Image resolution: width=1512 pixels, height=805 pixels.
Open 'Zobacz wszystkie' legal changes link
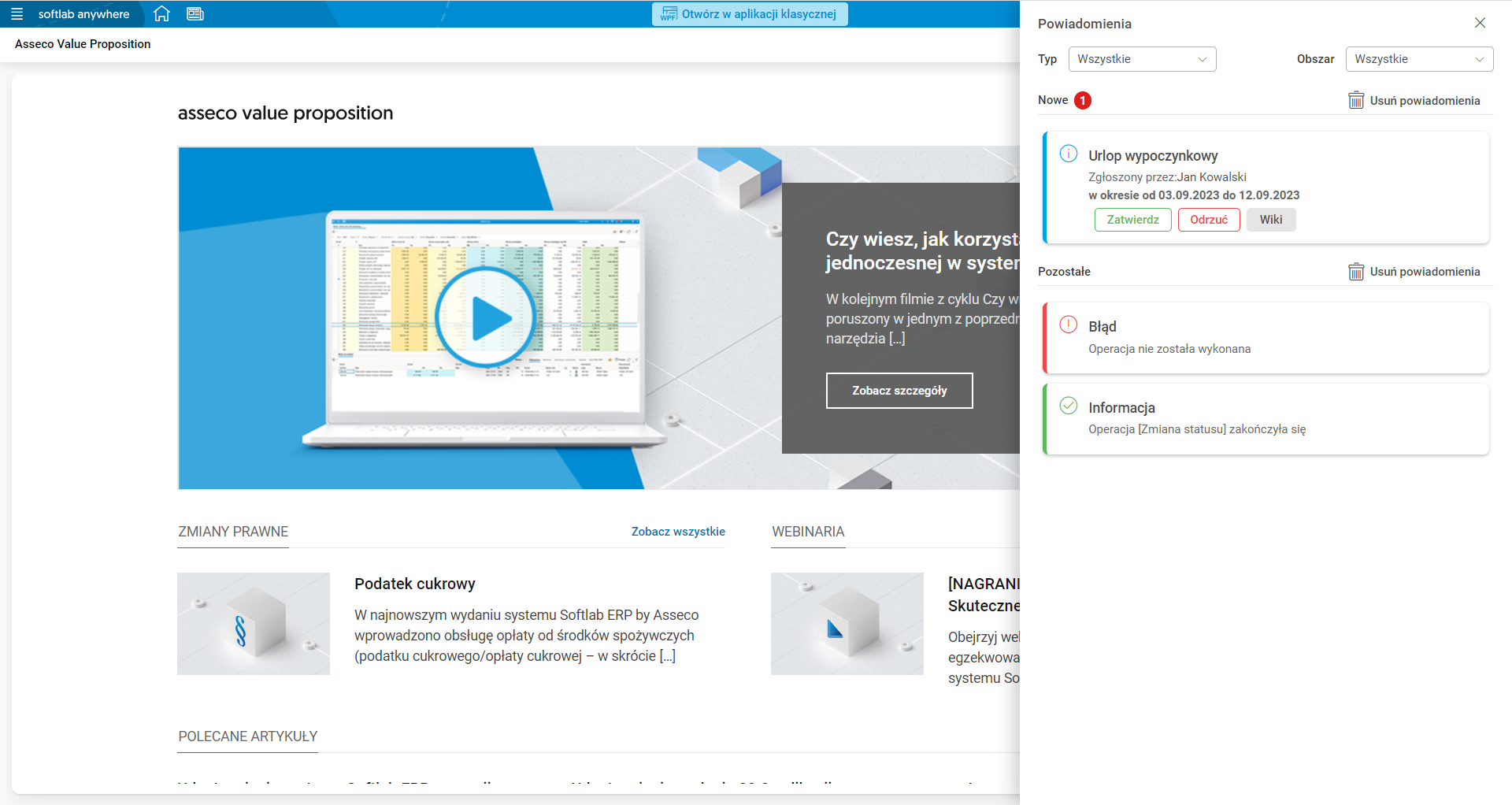pos(678,532)
